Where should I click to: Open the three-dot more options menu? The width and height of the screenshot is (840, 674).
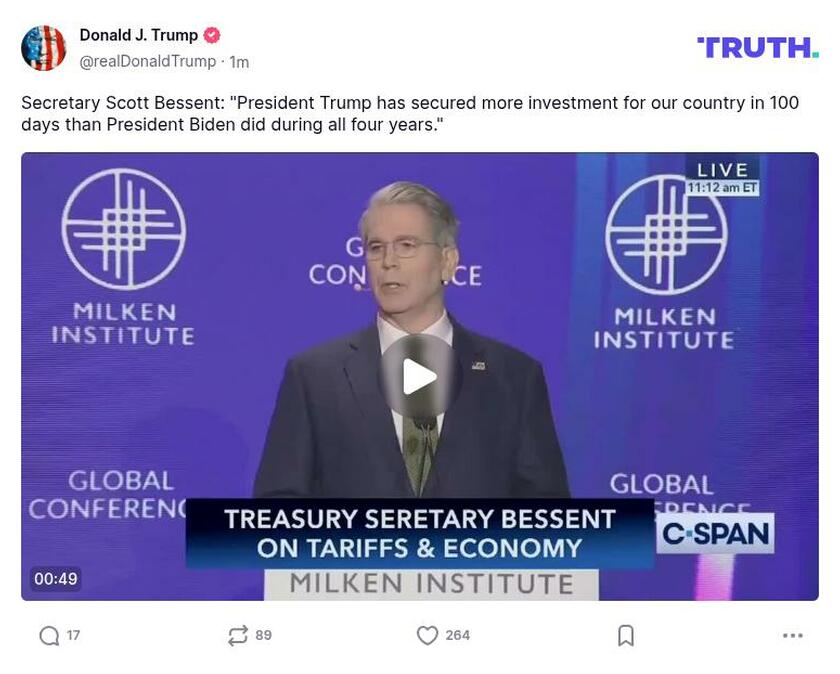tap(793, 634)
